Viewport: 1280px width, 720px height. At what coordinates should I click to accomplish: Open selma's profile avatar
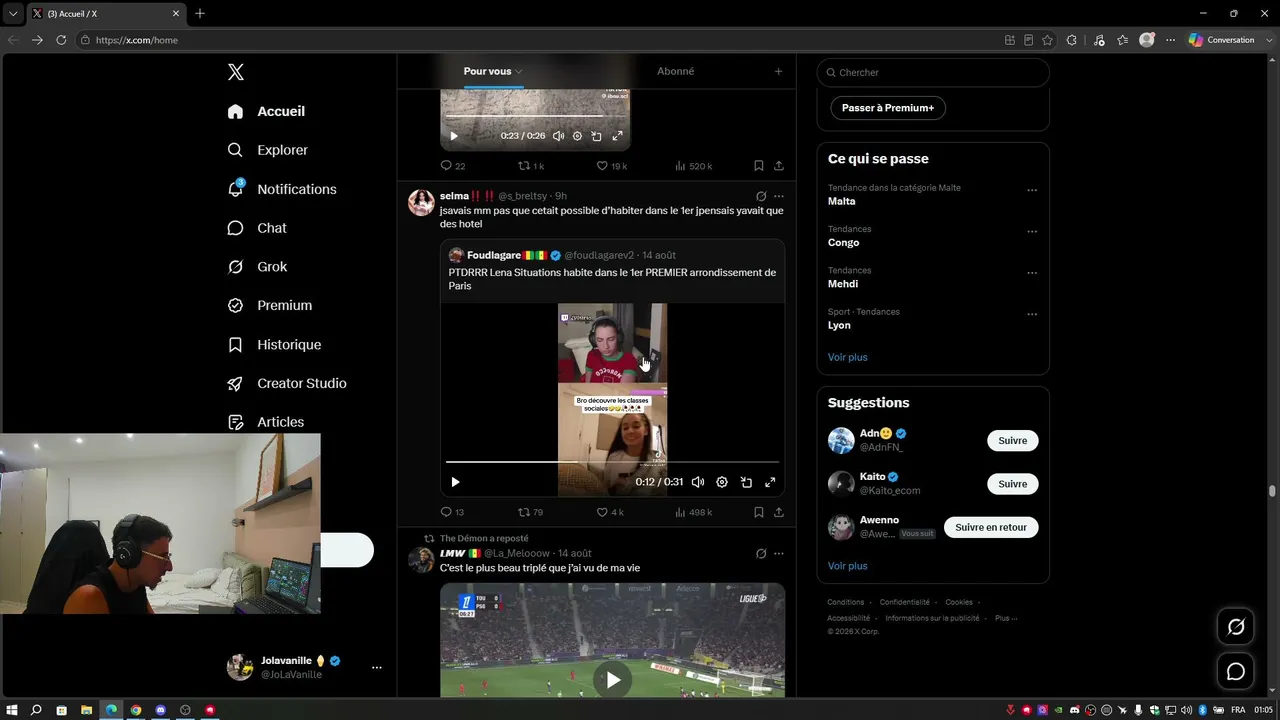pos(421,202)
